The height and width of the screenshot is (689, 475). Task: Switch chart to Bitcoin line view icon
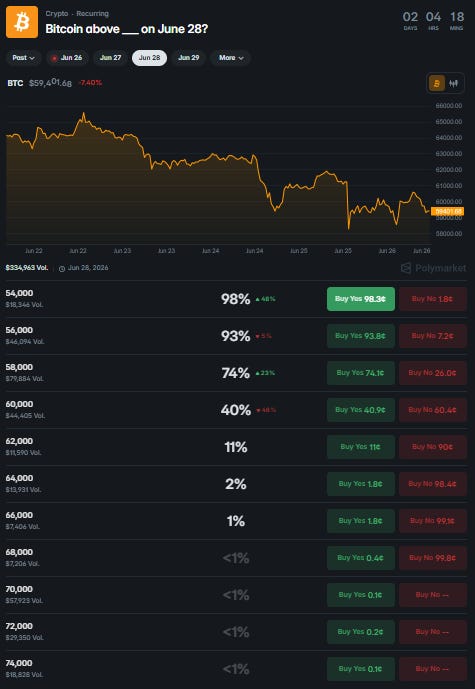pos(437,83)
